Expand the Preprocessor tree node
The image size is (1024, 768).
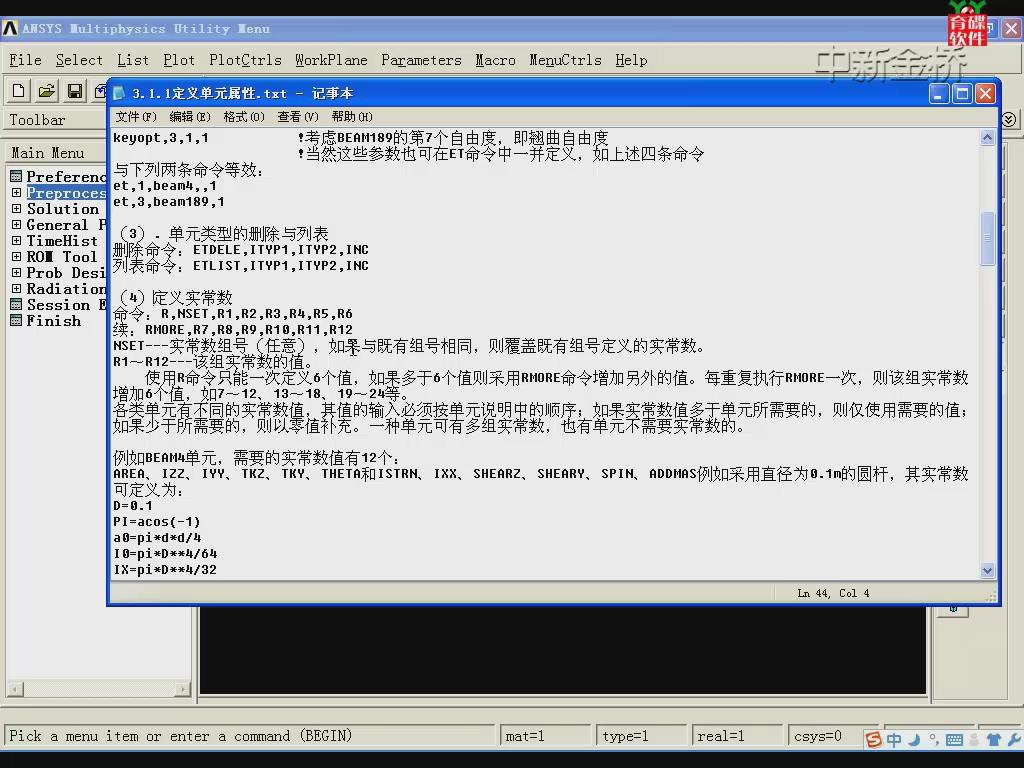[x=16, y=193]
